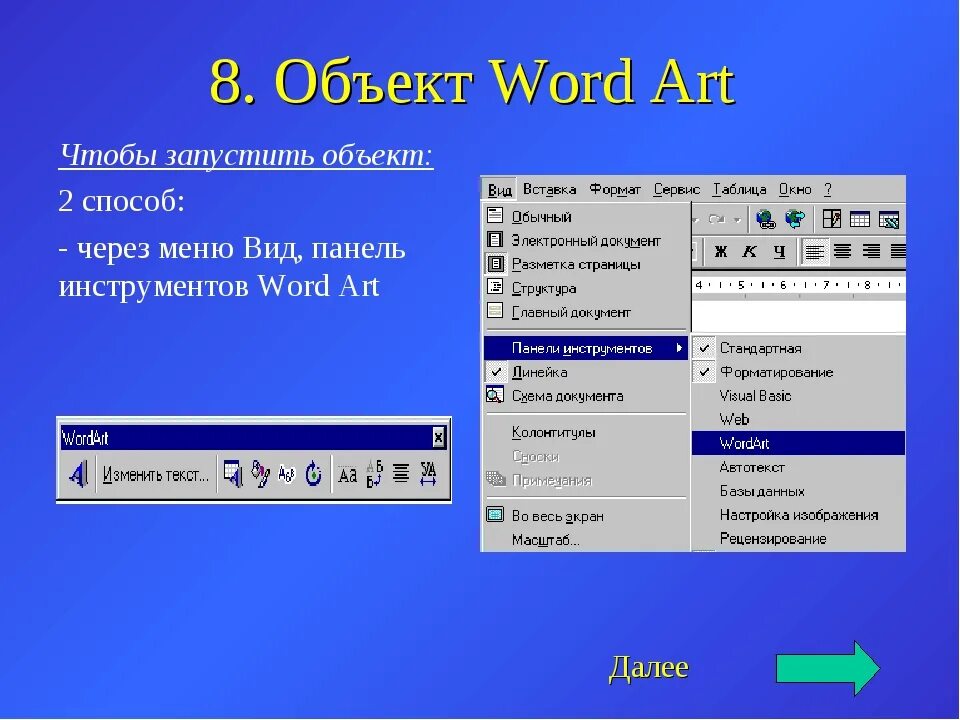Screen dimensions: 960x720
Task: Open the Формат menu
Action: 615,189
